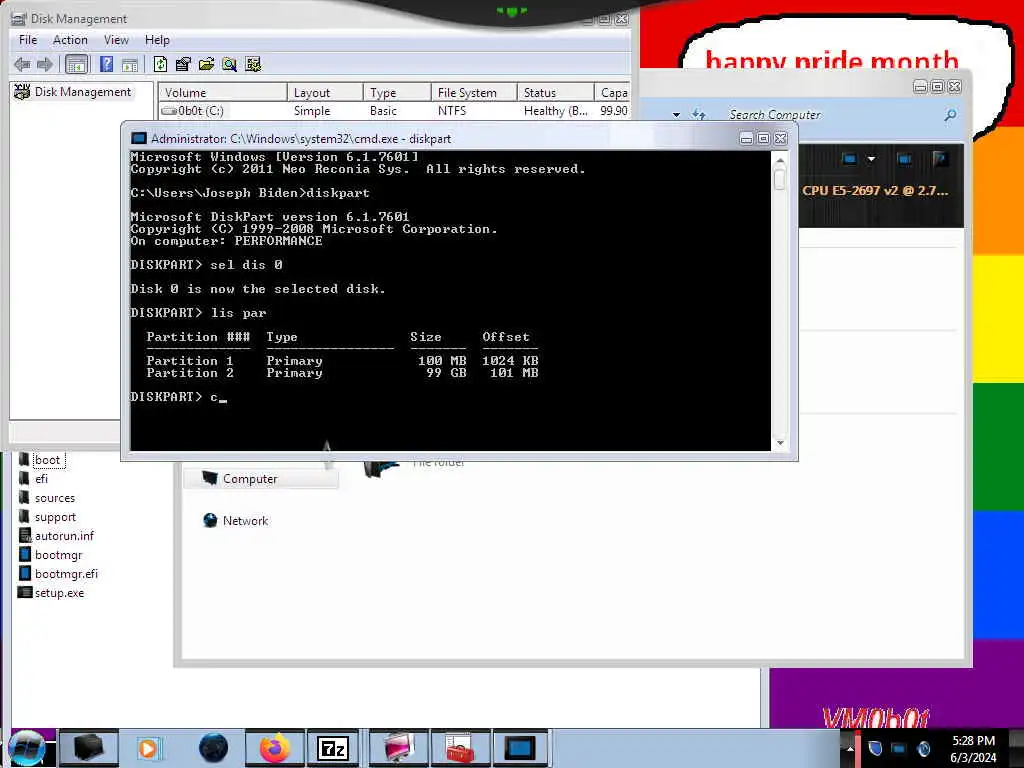1024x768 pixels.
Task: Select the efi folder in file list
Action: 33,479
